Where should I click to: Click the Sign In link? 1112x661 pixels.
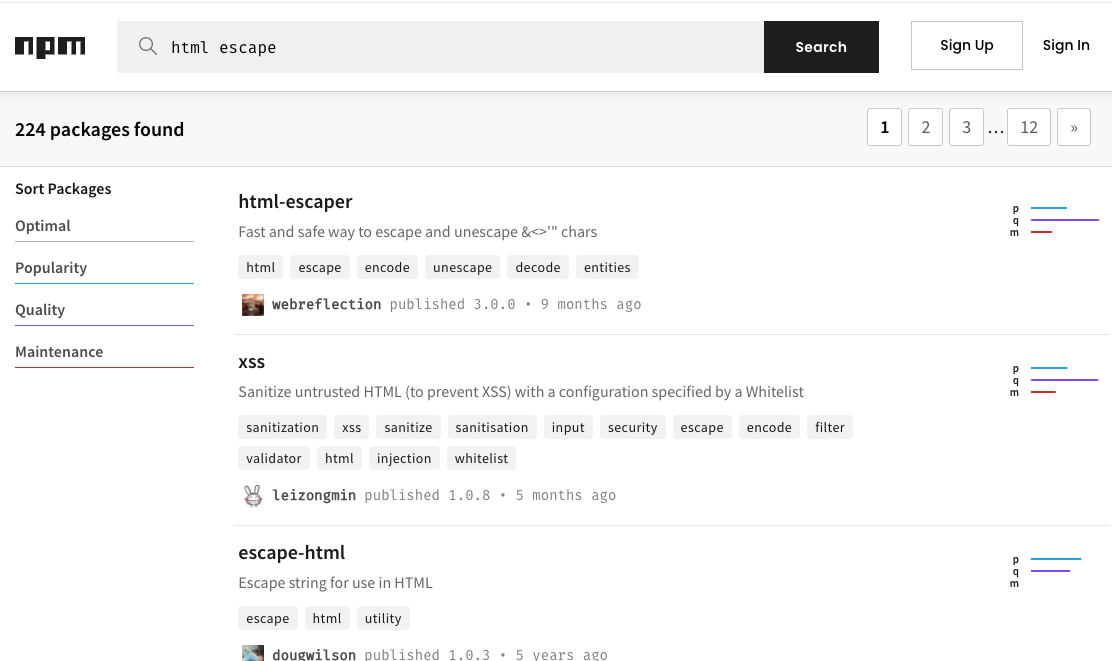tap(1066, 45)
